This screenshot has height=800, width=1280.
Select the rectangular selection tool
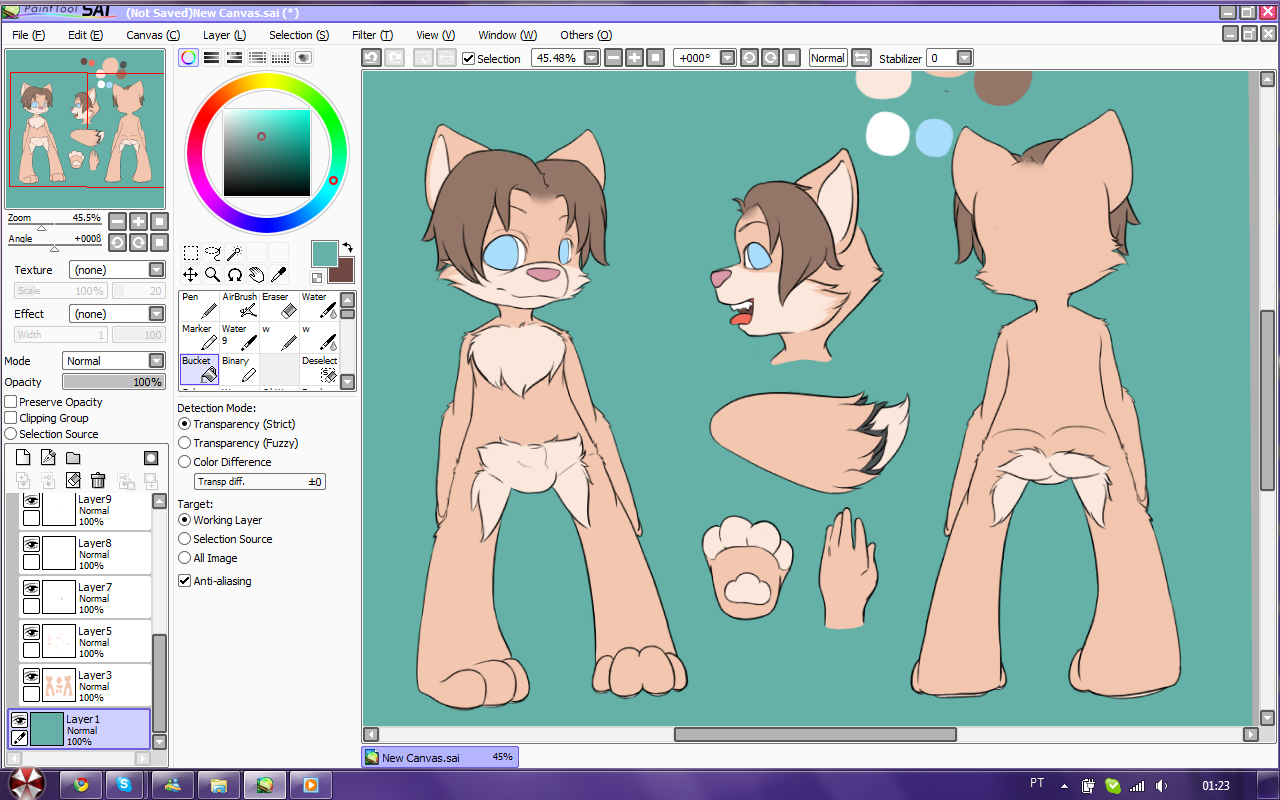(x=190, y=253)
